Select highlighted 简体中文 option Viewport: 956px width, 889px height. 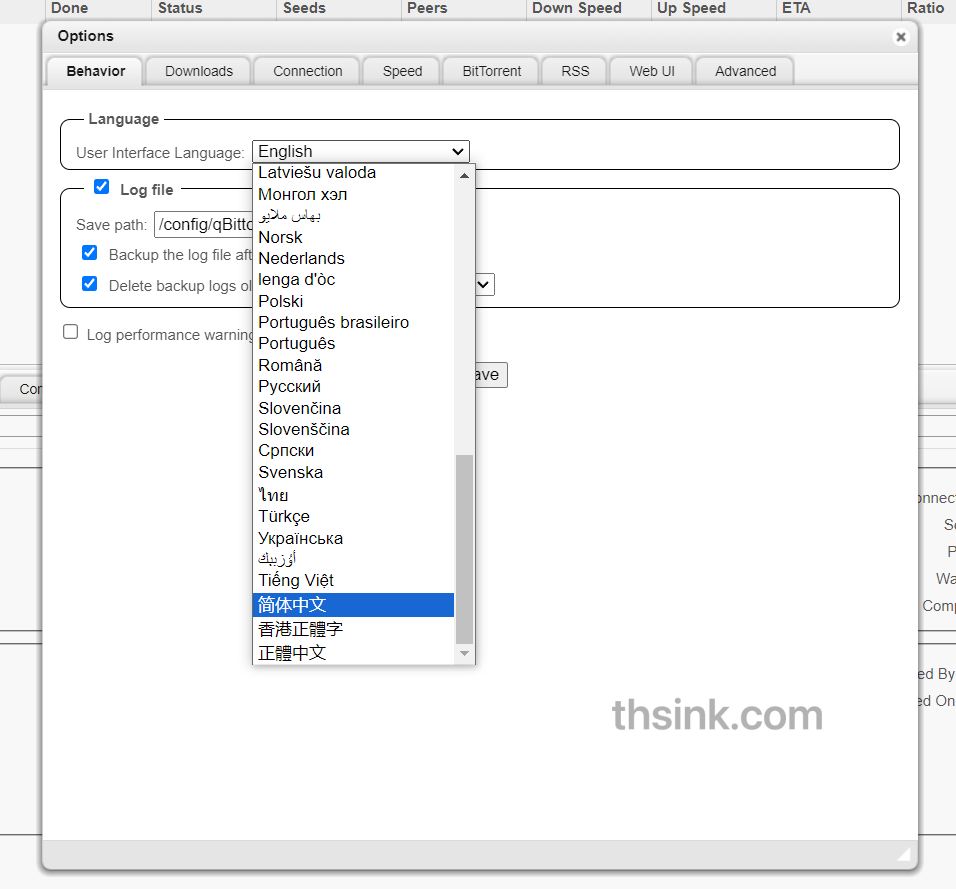[x=353, y=605]
